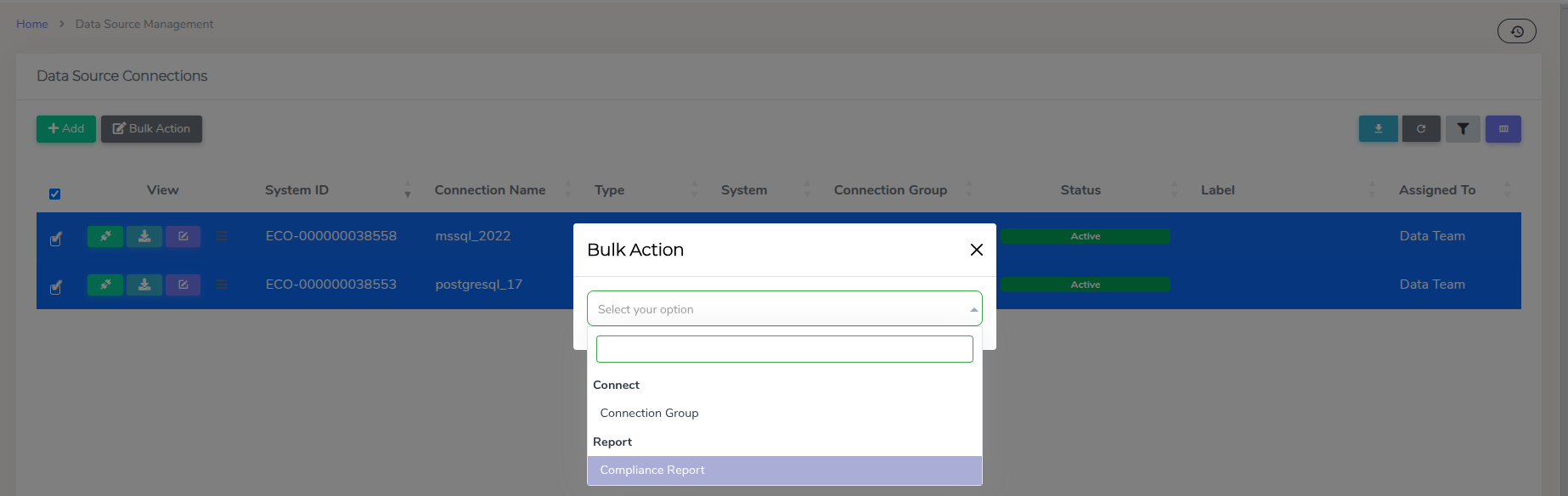Click the purple edit icon for postgresql_17
Screen dimensions: 1568x496
(x=183, y=285)
